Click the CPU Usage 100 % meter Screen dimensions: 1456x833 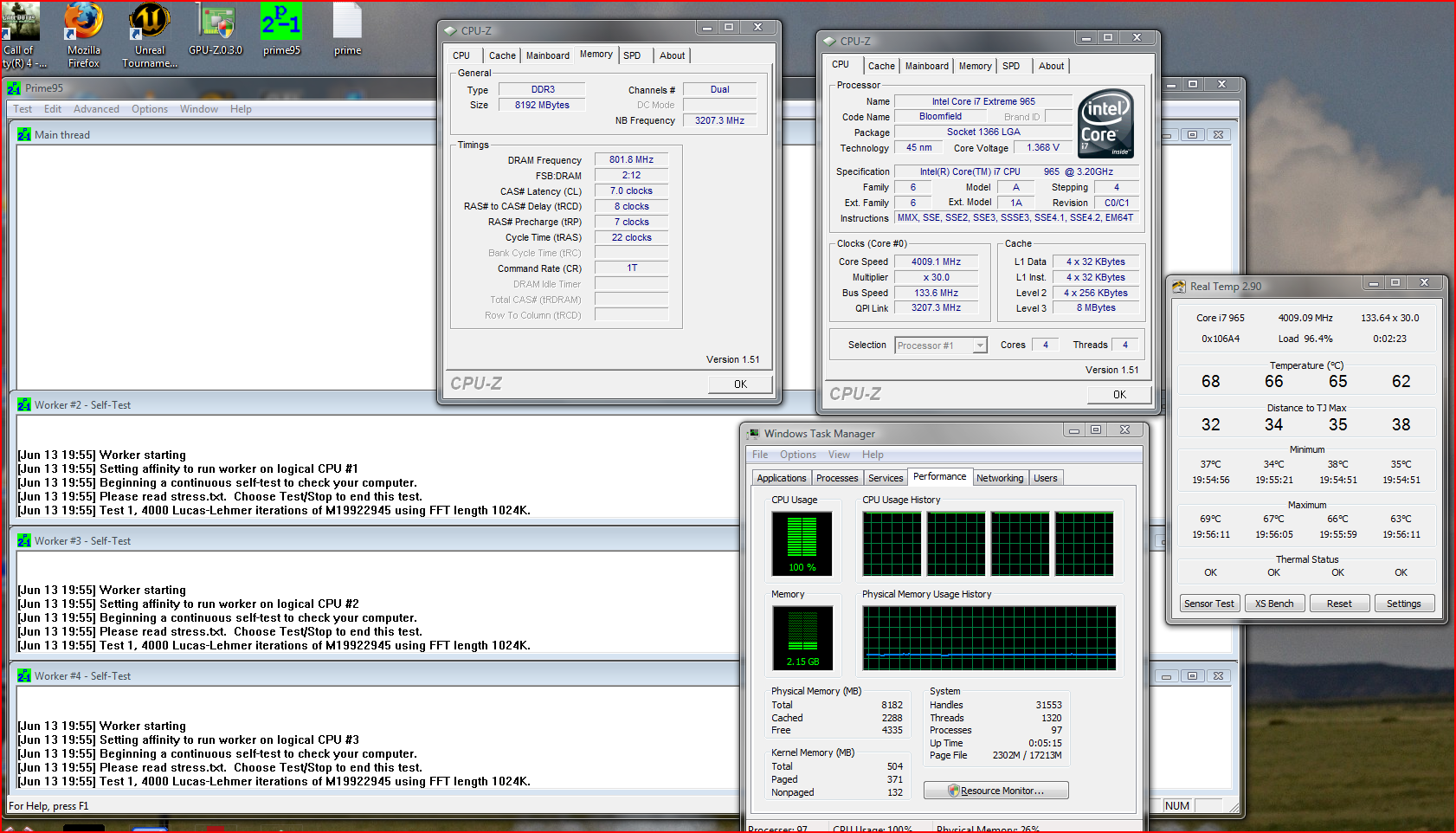tap(802, 544)
